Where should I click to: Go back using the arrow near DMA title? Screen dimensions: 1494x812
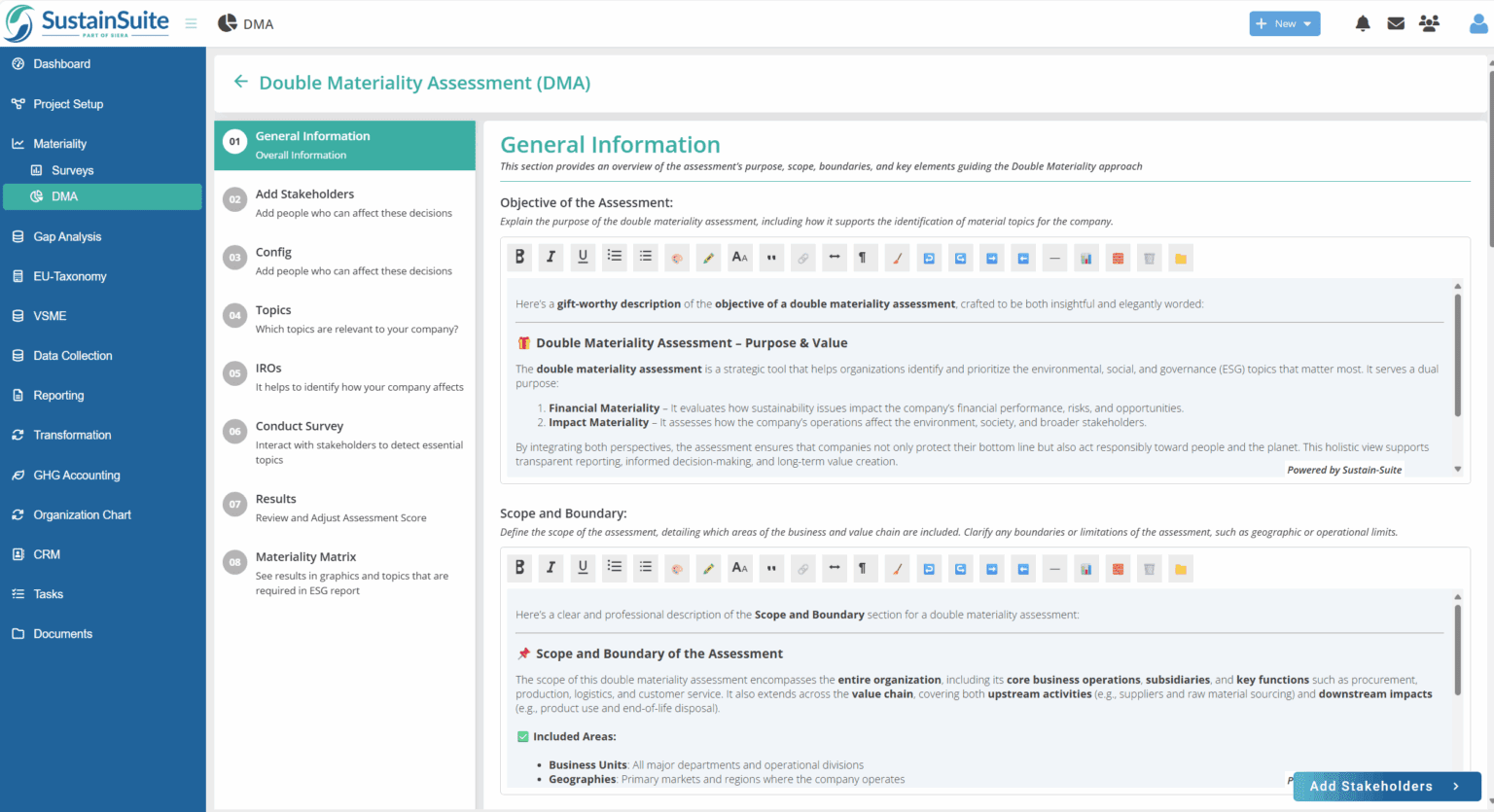tap(240, 82)
